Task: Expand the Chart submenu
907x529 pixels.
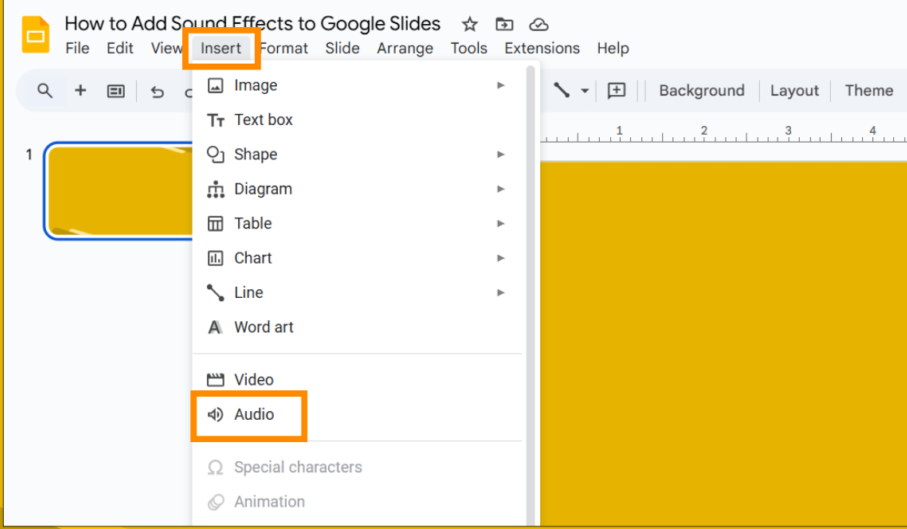Action: (500, 258)
